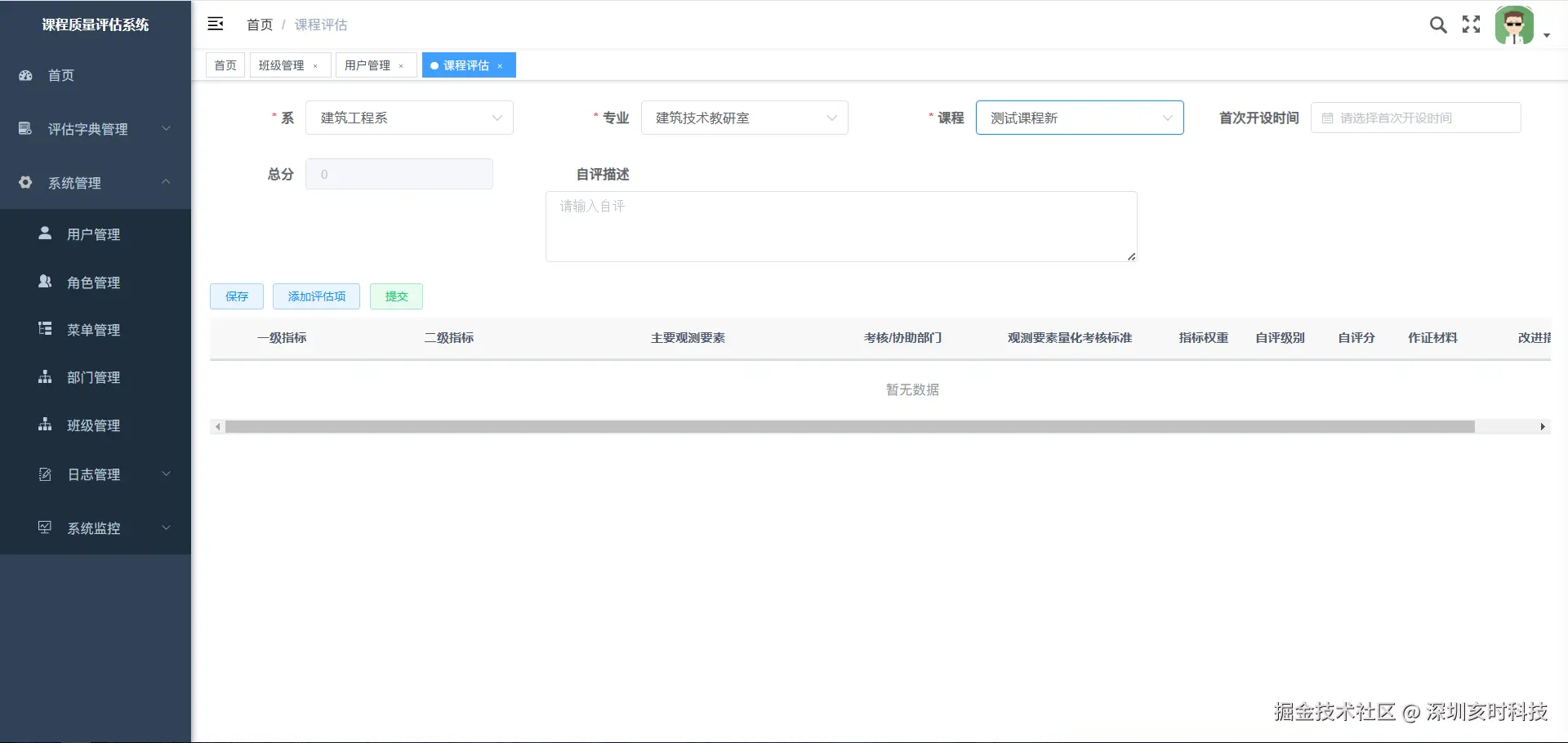1568x743 pixels.
Task: Open the avatar dropdown caret
Action: click(1546, 36)
